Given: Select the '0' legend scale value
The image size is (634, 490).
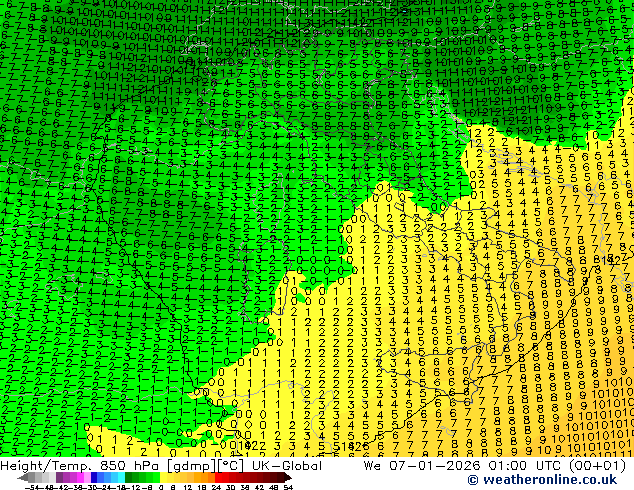Looking at the screenshot, I should tap(161, 488).
